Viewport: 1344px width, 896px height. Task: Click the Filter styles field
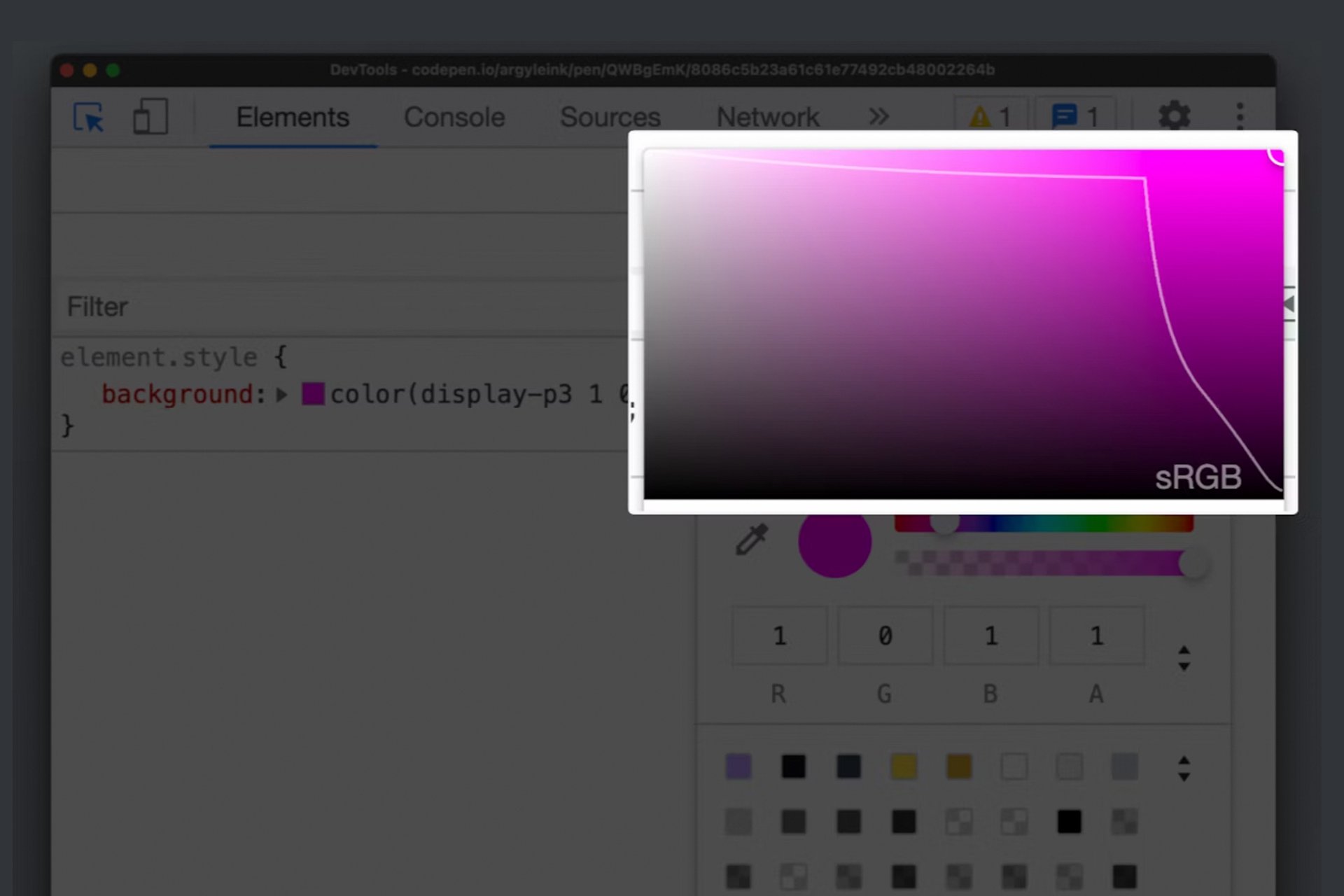click(339, 307)
